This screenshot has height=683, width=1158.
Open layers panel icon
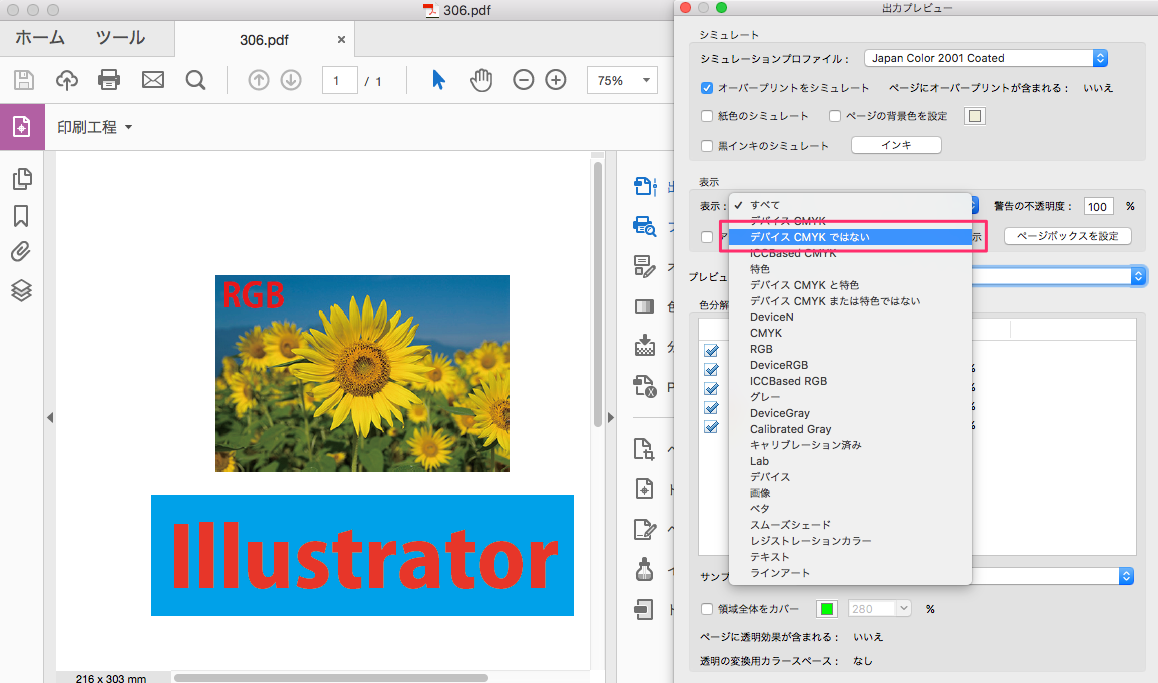tap(21, 290)
